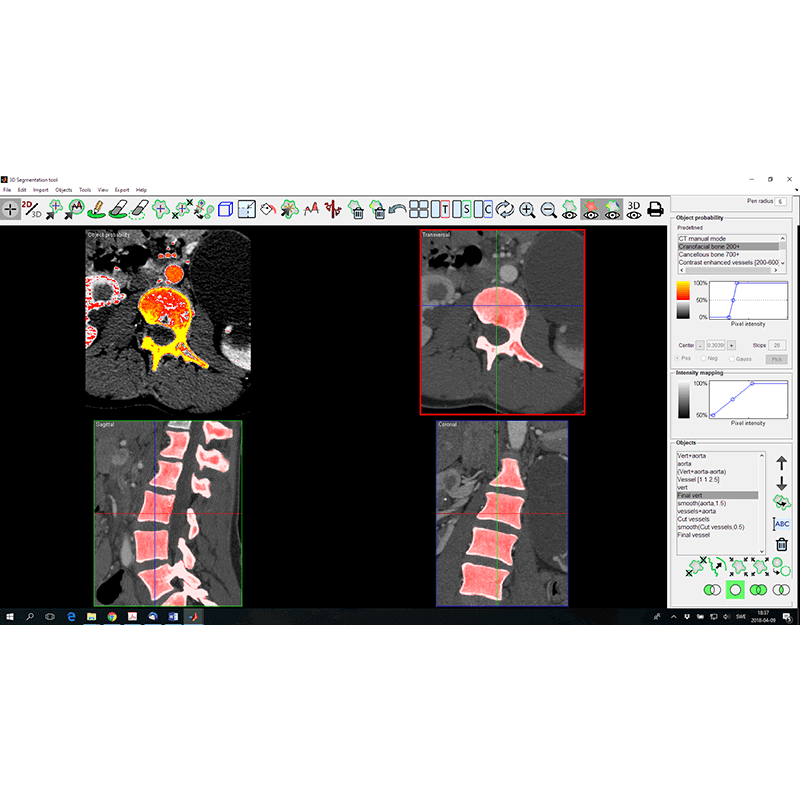Image resolution: width=800 pixels, height=800 pixels.
Task: Select the crosshair navigation tool
Action: 9,208
